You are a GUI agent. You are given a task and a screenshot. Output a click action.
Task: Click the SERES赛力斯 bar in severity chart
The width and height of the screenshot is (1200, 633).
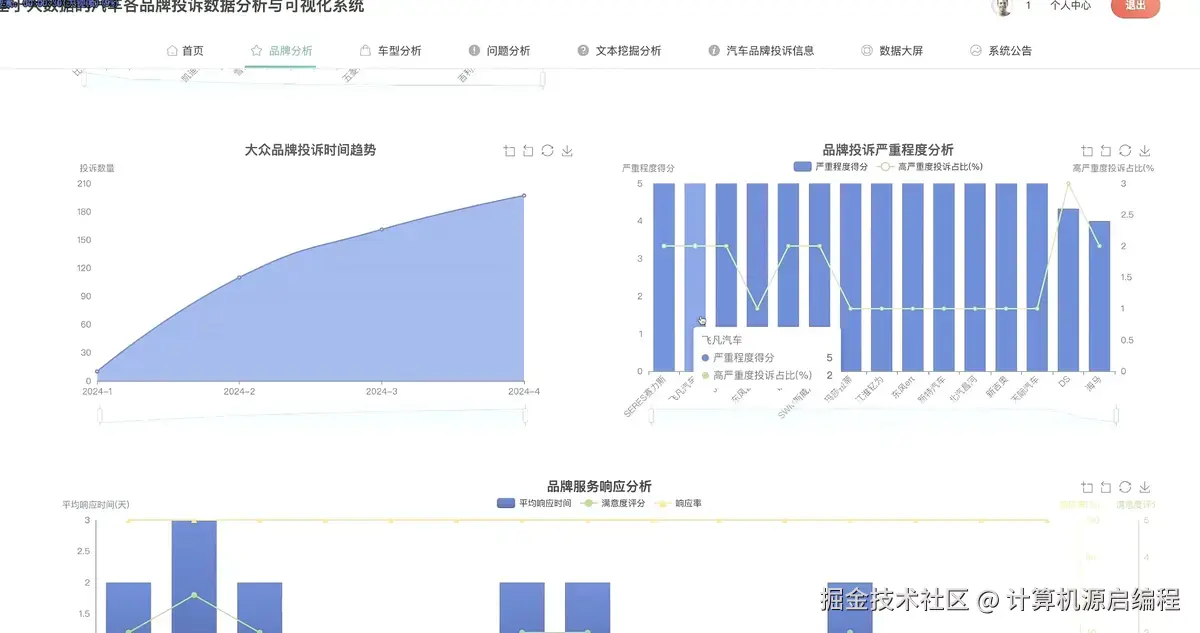664,277
